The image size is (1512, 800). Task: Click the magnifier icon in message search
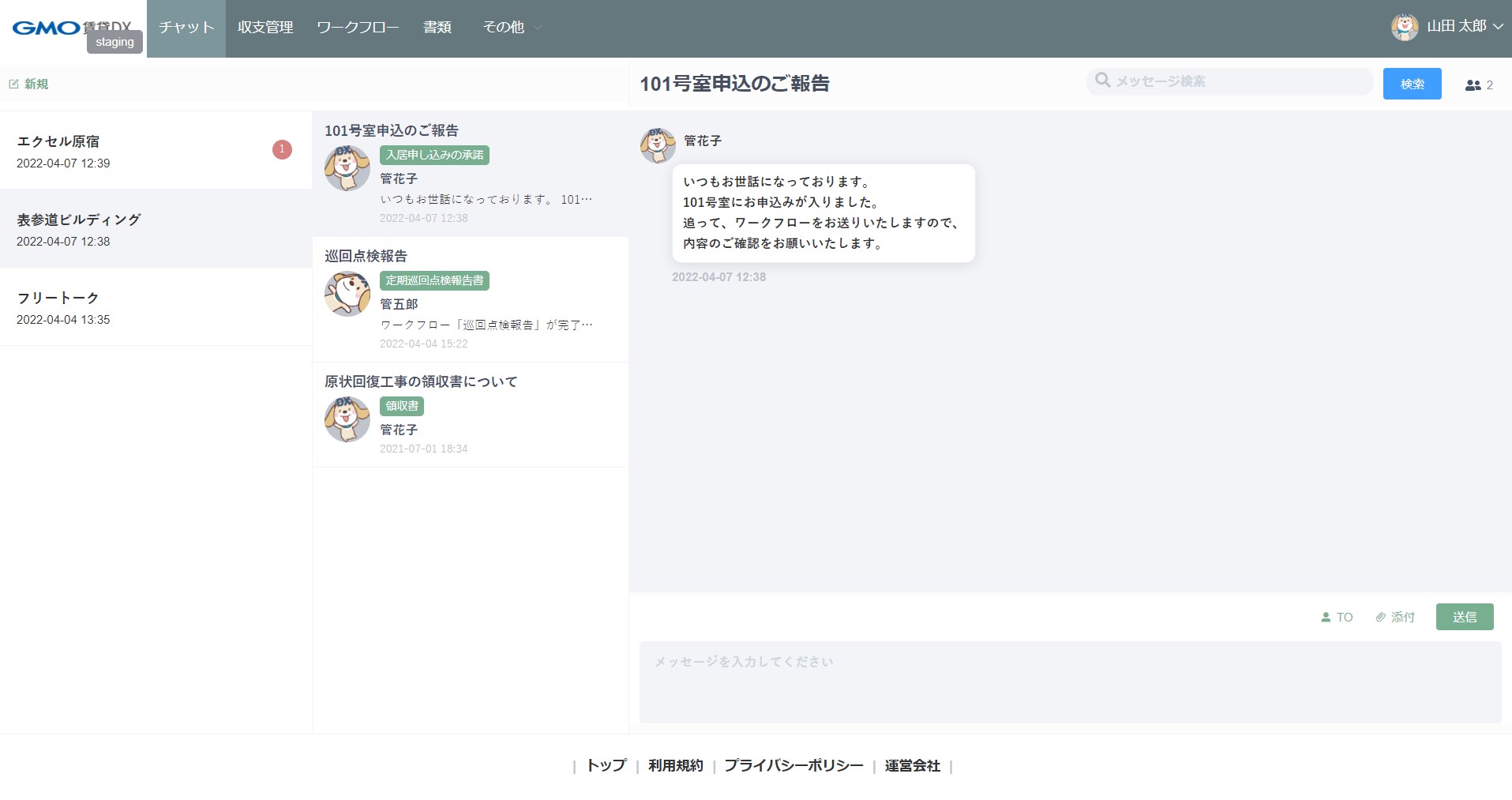pyautogui.click(x=1102, y=81)
